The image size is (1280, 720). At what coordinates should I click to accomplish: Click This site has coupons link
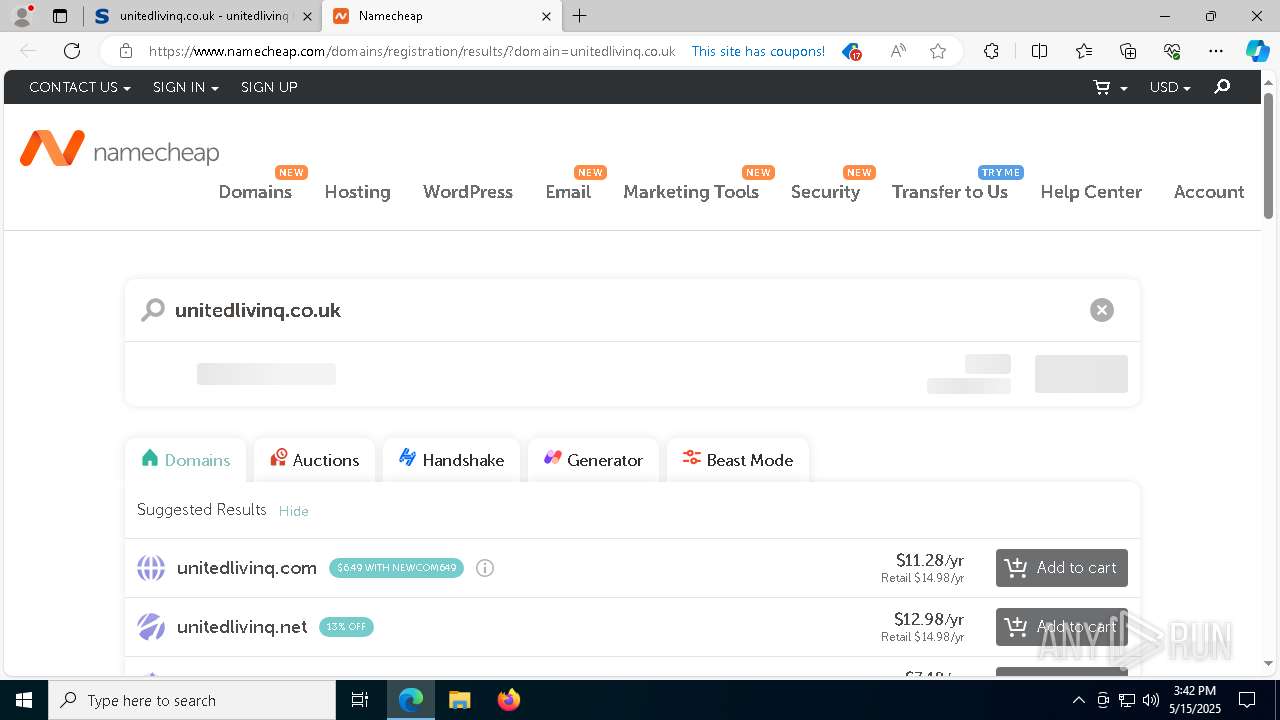[758, 51]
